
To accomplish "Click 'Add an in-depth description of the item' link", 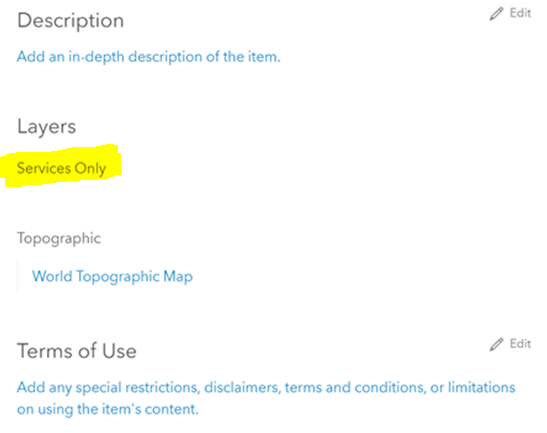I will [x=149, y=57].
